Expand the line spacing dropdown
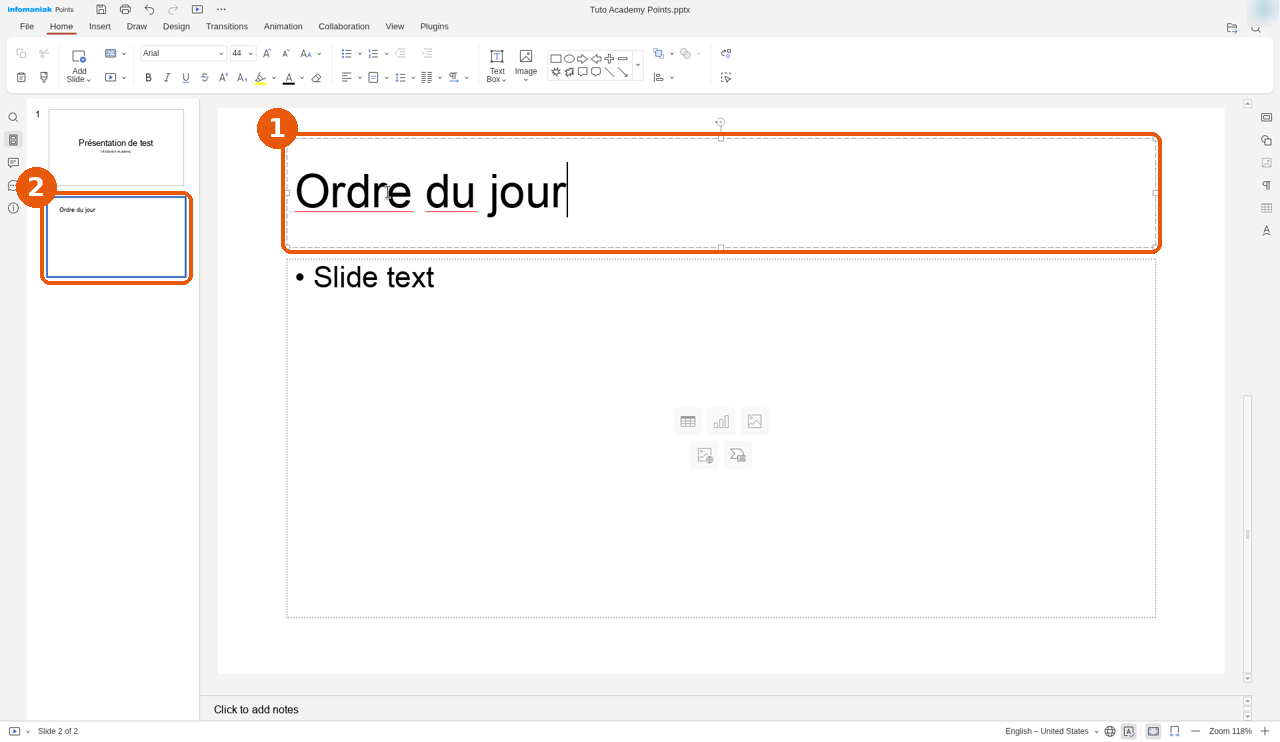 coord(413,77)
